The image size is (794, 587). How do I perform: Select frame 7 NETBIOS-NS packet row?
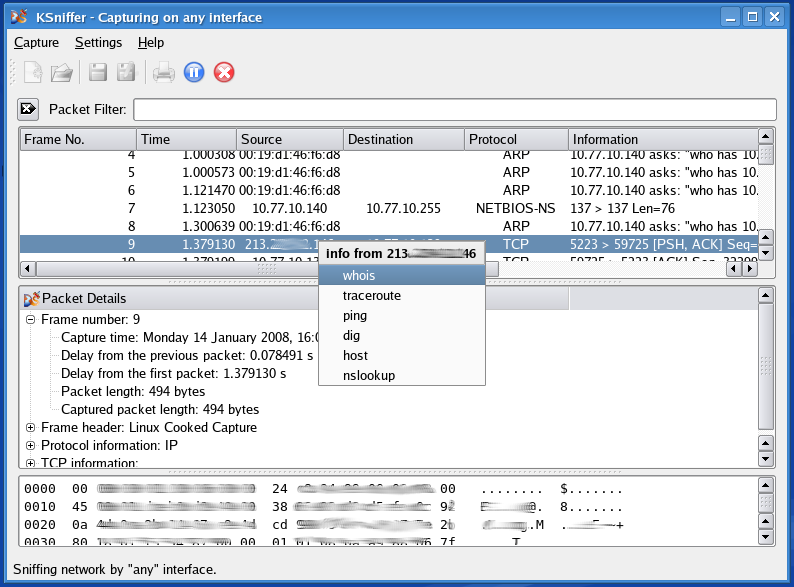[x=389, y=208]
